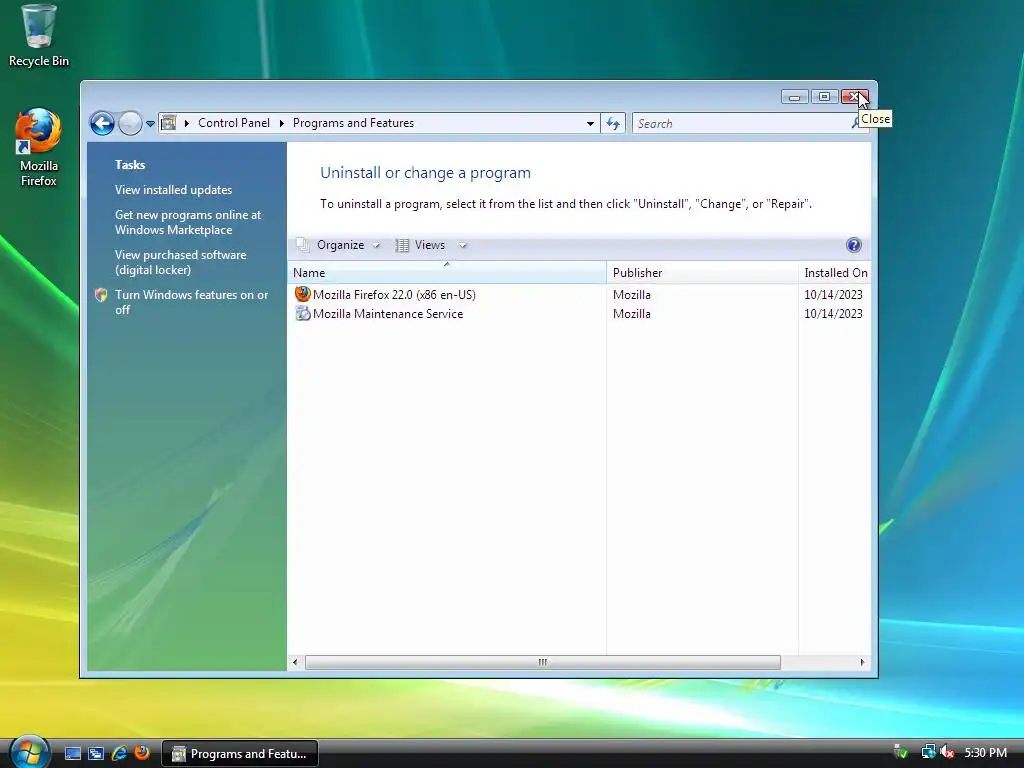Sort by the Installed On column header
Image resolution: width=1024 pixels, height=768 pixels.
click(x=835, y=272)
